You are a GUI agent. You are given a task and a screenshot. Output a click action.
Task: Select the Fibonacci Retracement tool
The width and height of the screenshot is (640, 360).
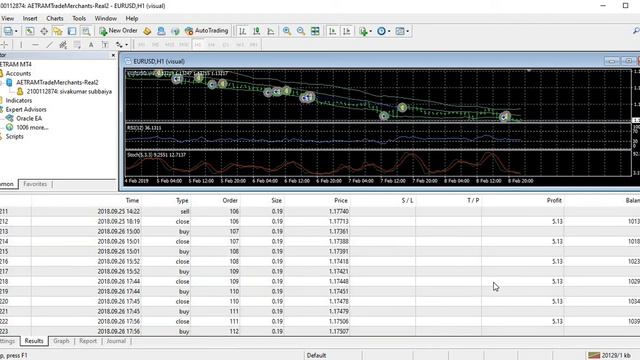pyautogui.click(x=77, y=44)
